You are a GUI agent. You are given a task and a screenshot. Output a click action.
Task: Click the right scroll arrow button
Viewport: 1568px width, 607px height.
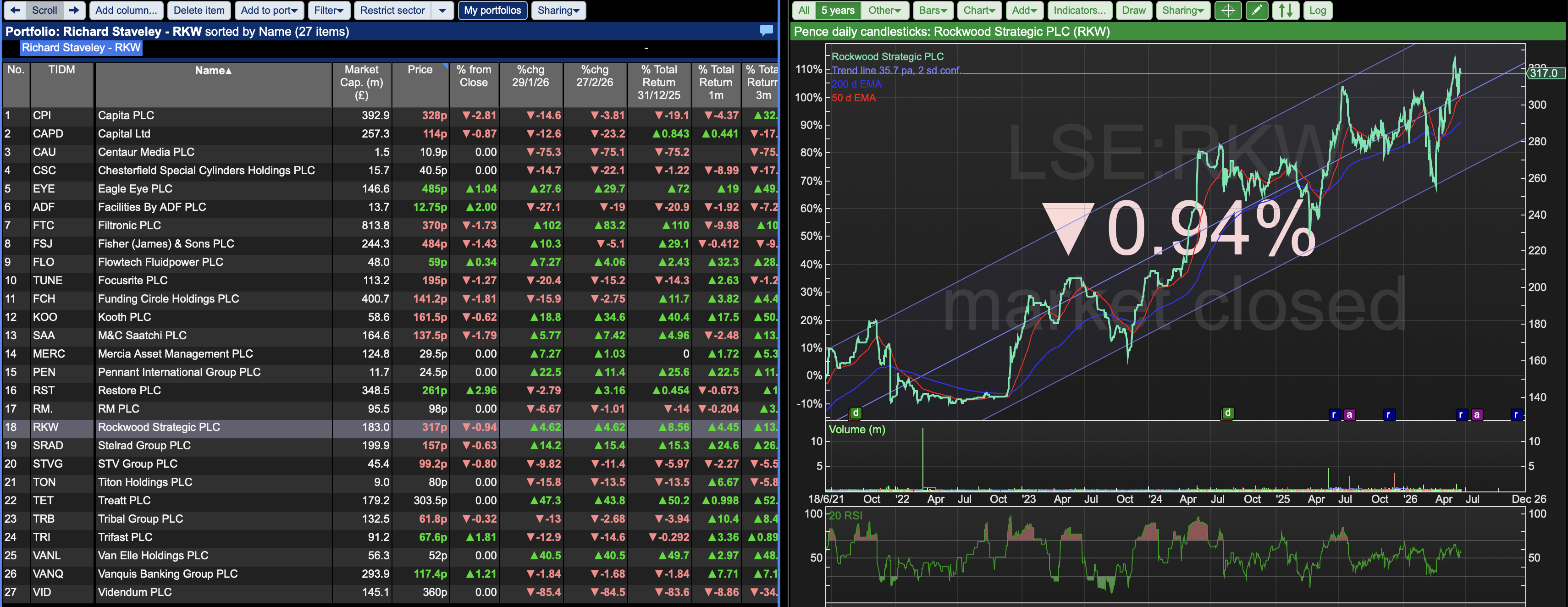(x=74, y=11)
